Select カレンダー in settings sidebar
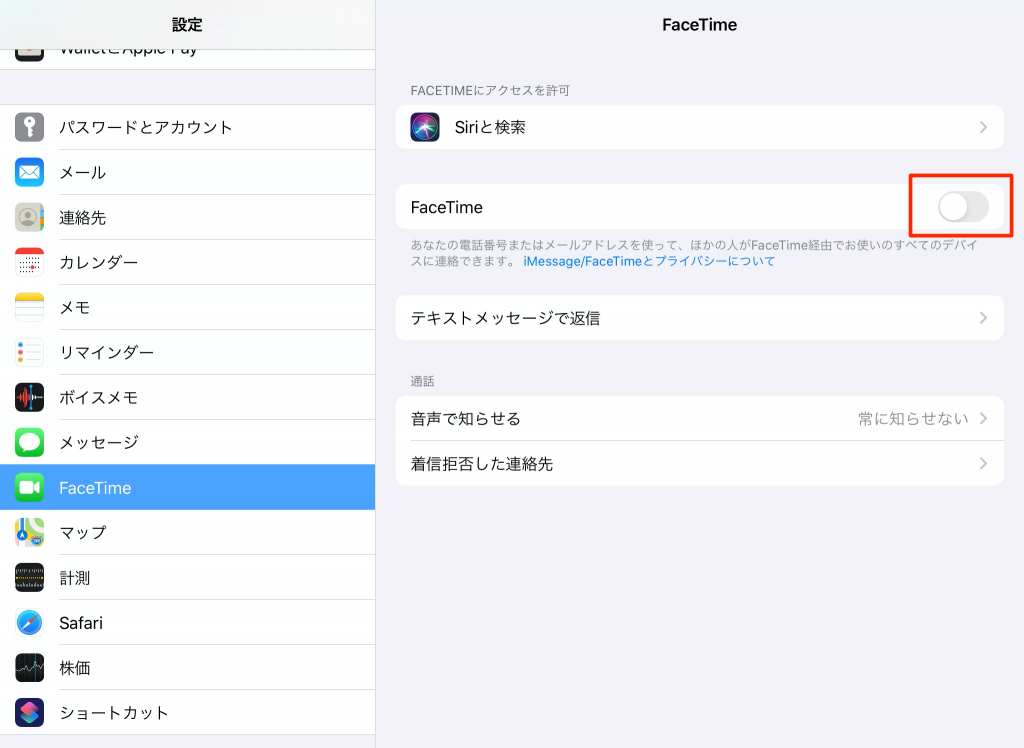Viewport: 1024px width, 748px height. 187,263
